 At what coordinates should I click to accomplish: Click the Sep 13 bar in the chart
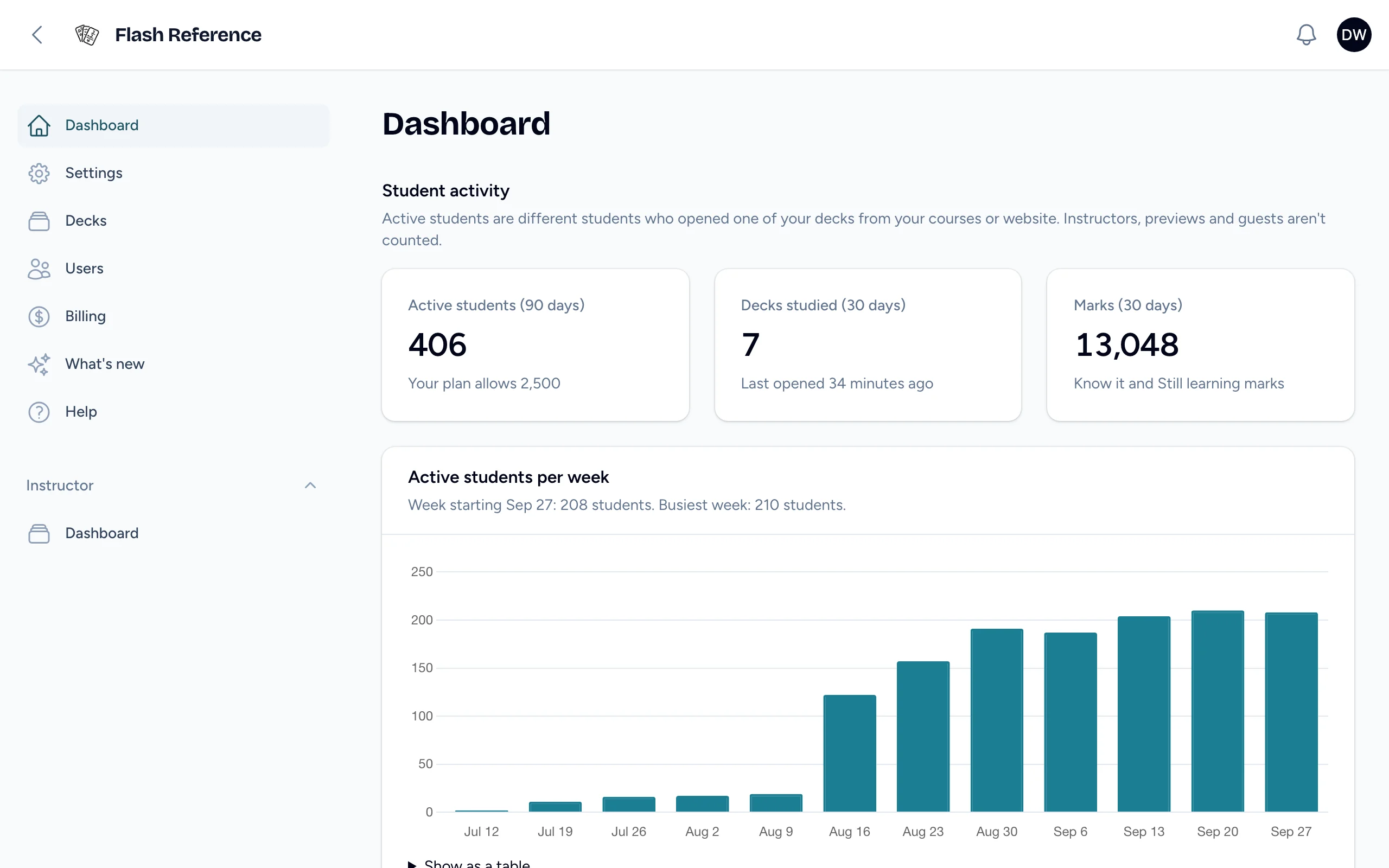click(1144, 714)
